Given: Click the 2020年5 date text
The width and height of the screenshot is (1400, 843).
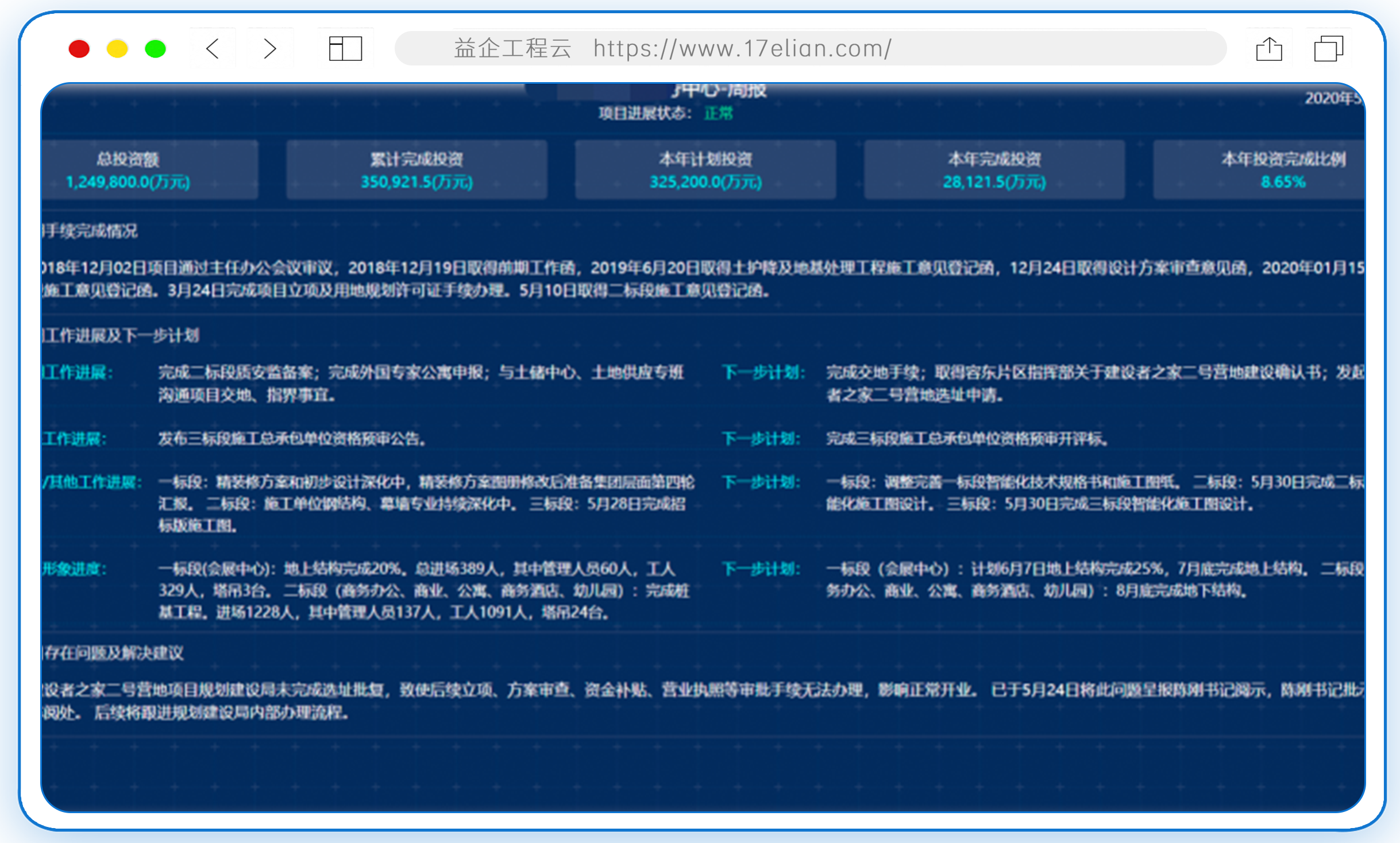Looking at the screenshot, I should 1335,98.
